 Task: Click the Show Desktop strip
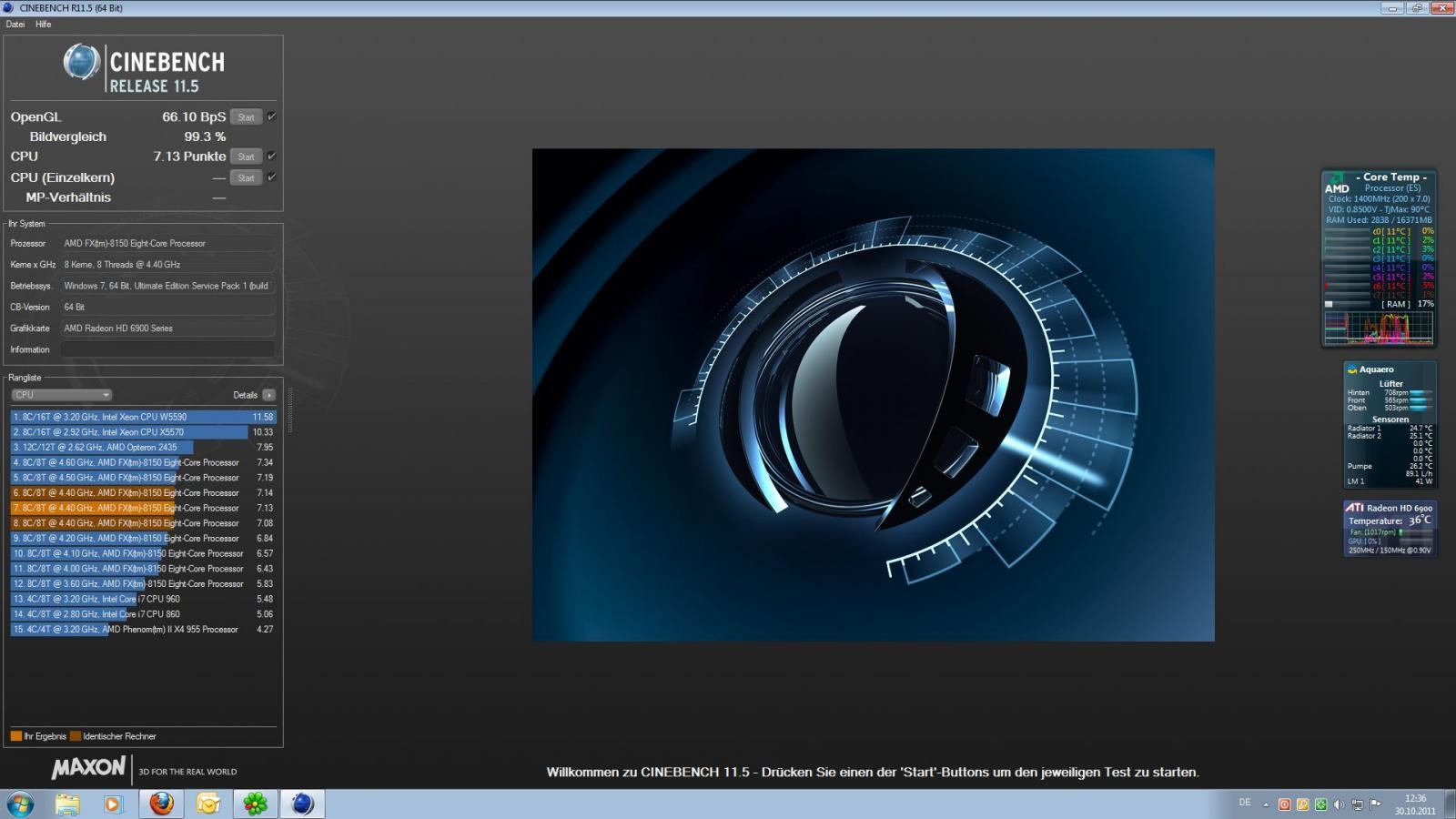(x=1449, y=804)
